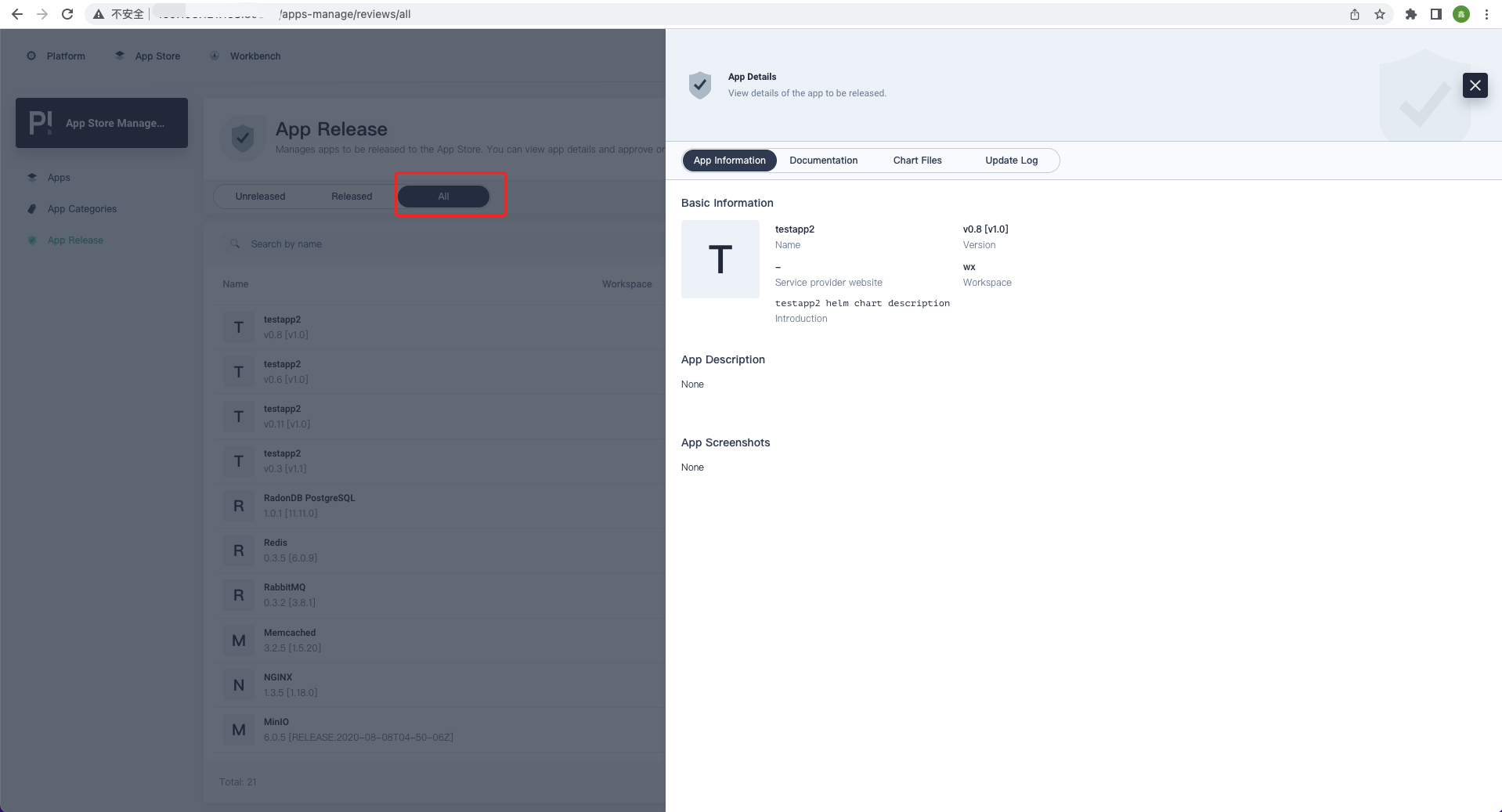Click the App Details shield icon
Viewport: 1502px width, 812px height.
point(700,85)
